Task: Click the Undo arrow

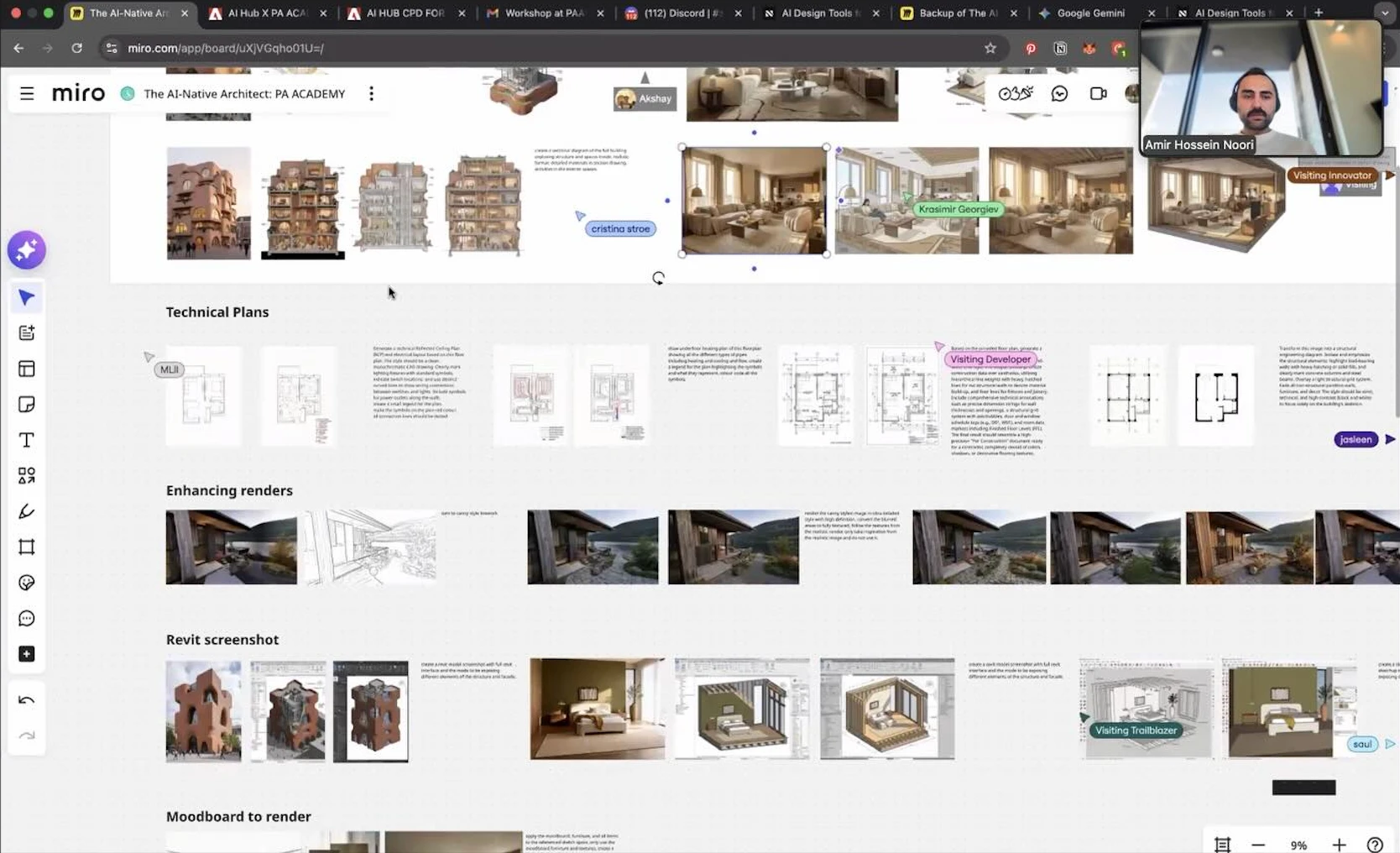Action: (x=27, y=700)
